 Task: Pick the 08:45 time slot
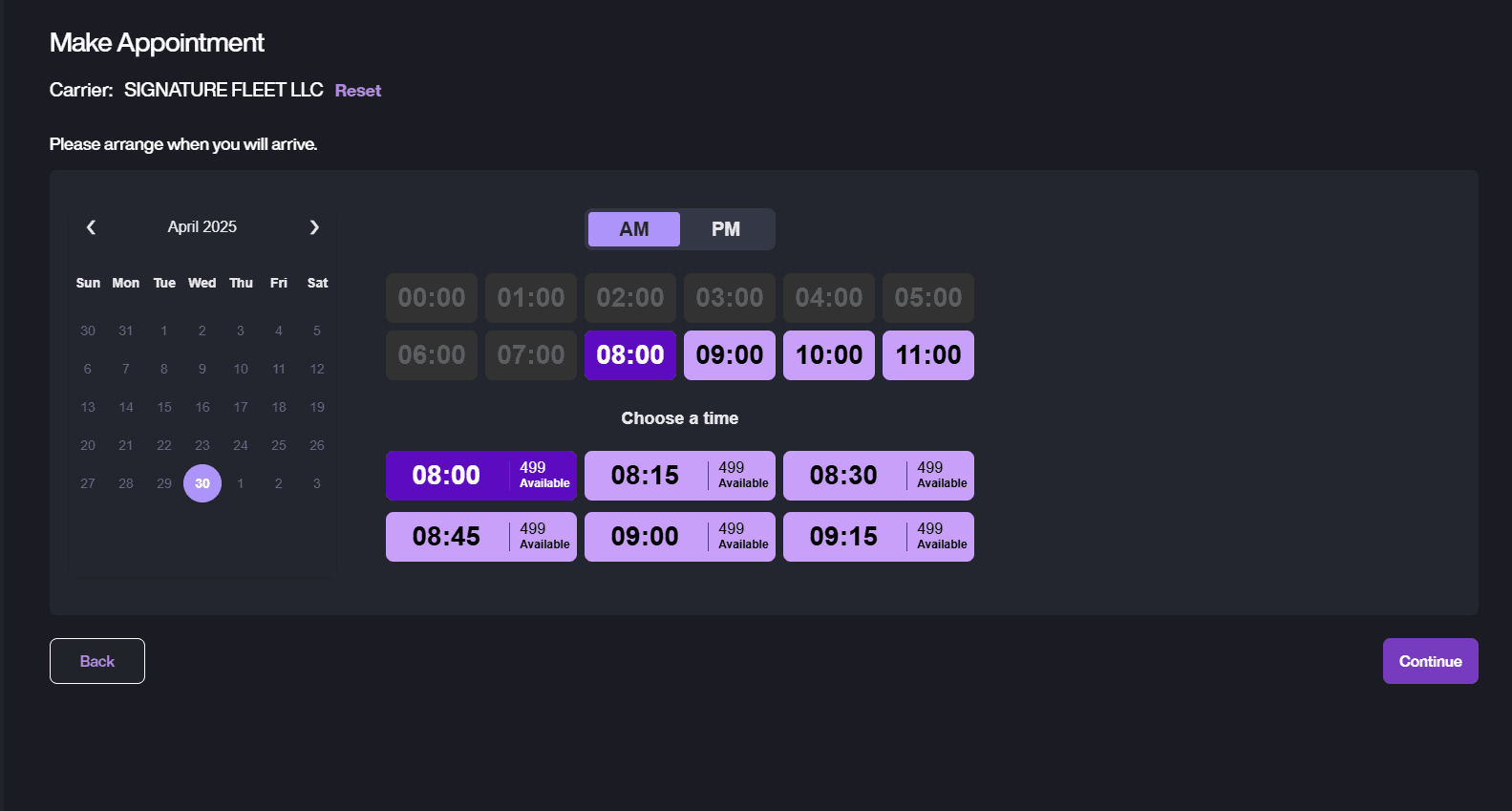point(481,537)
